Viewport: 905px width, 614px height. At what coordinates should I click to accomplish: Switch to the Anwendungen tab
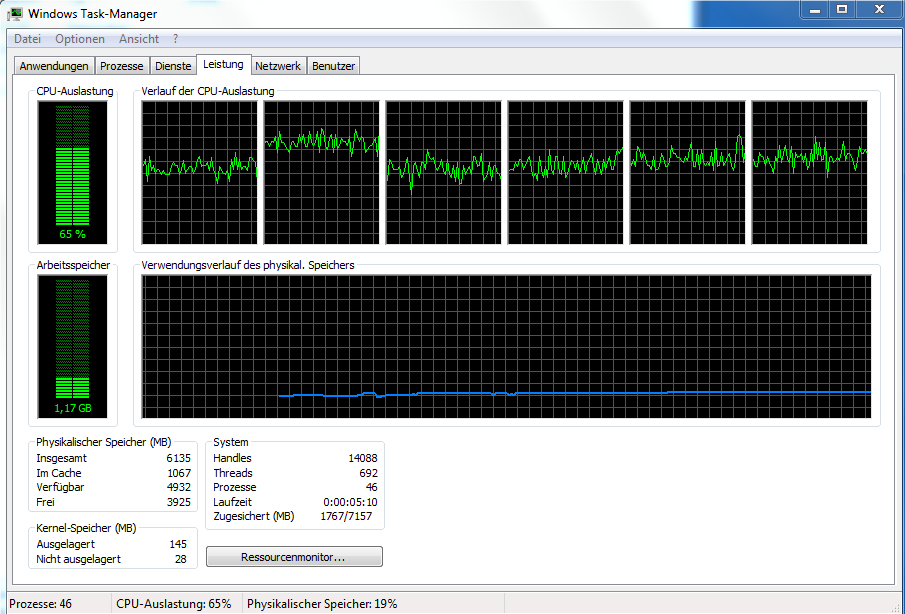coord(54,66)
